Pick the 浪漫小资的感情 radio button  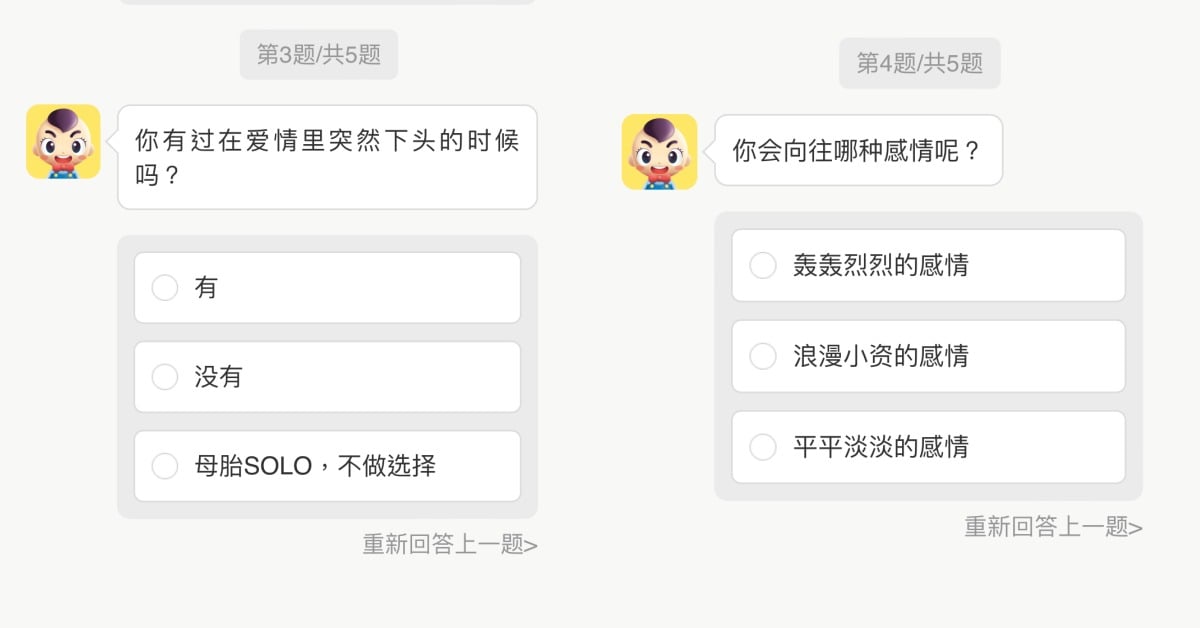(763, 356)
